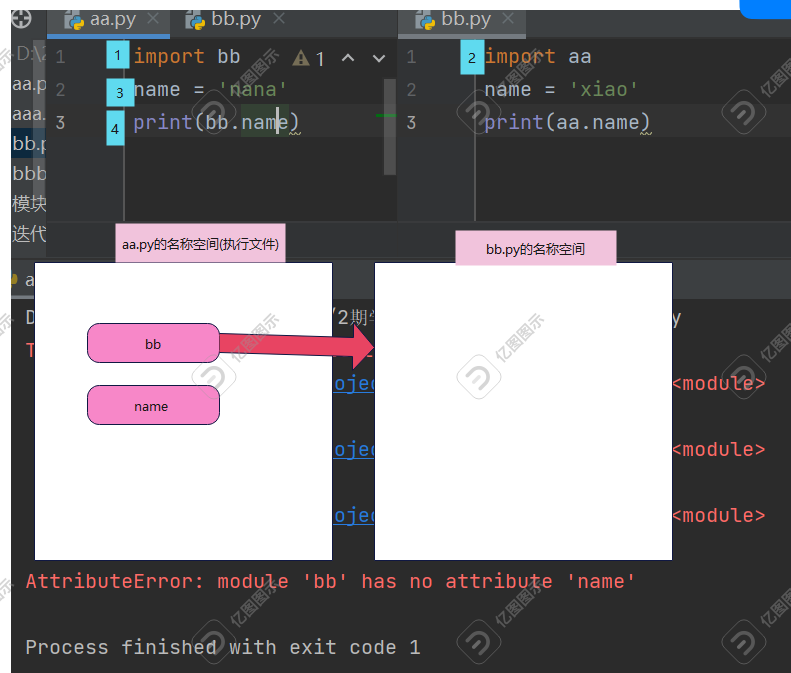Click line 1 'import bb' in aa.py
Viewport: 791px width, 673px height.
pyautogui.click(x=186, y=57)
